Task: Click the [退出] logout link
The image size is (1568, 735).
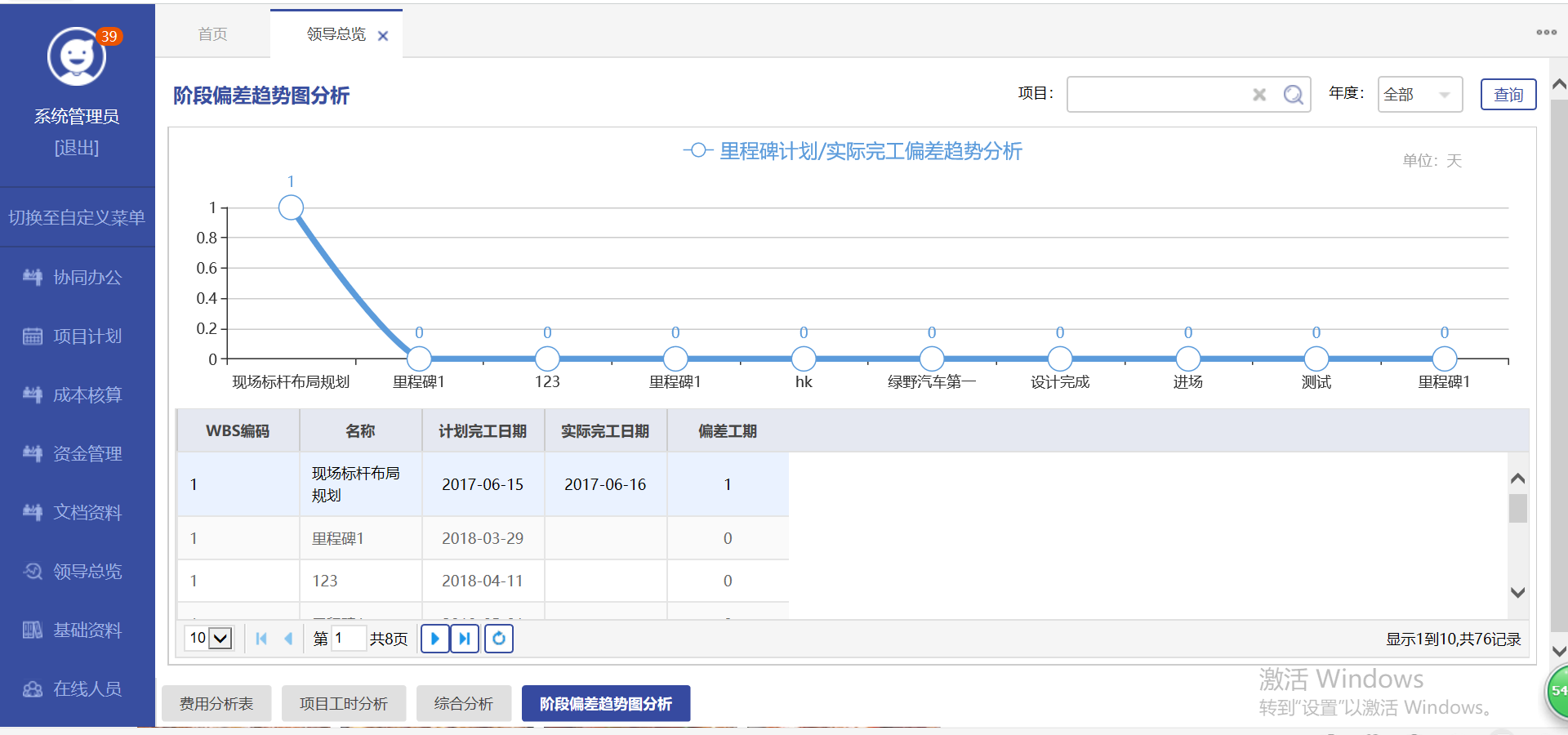Action: [77, 148]
